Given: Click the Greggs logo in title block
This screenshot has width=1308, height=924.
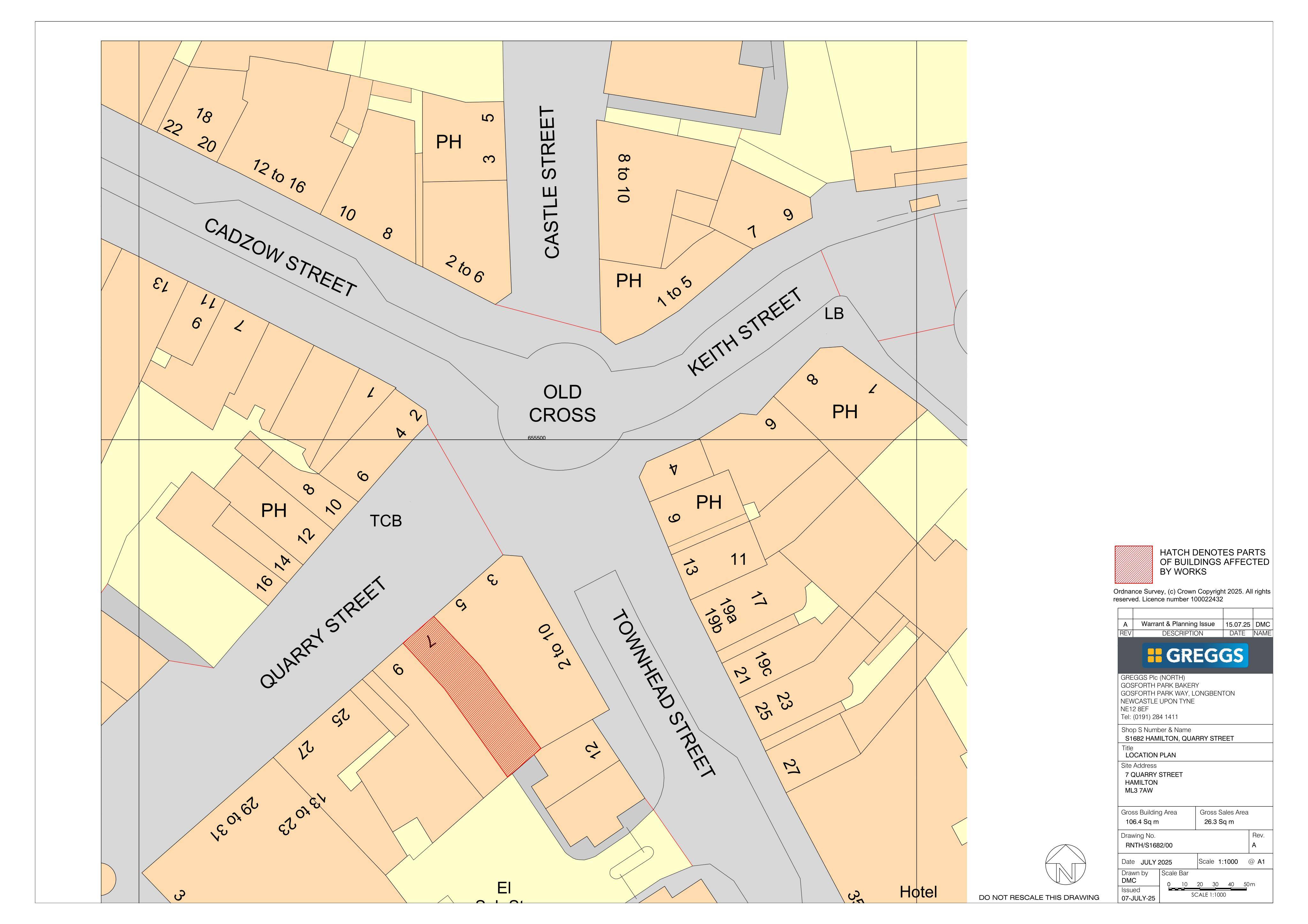Looking at the screenshot, I should tap(1195, 655).
